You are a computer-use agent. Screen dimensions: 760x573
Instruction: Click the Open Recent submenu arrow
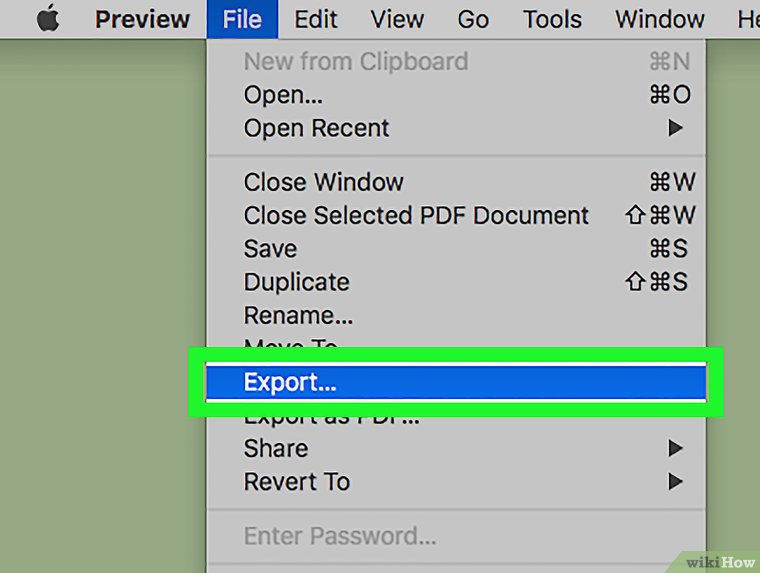(676, 128)
